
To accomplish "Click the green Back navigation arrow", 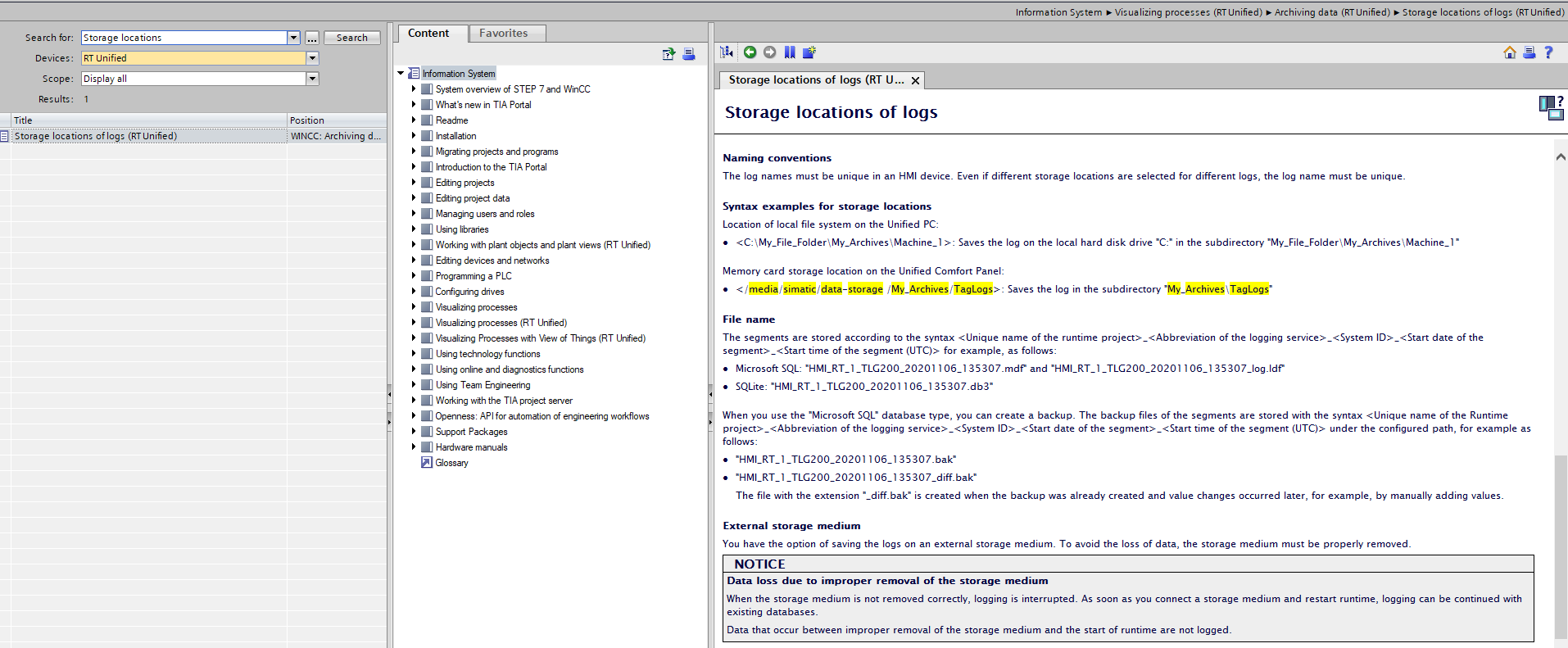I will [x=750, y=52].
